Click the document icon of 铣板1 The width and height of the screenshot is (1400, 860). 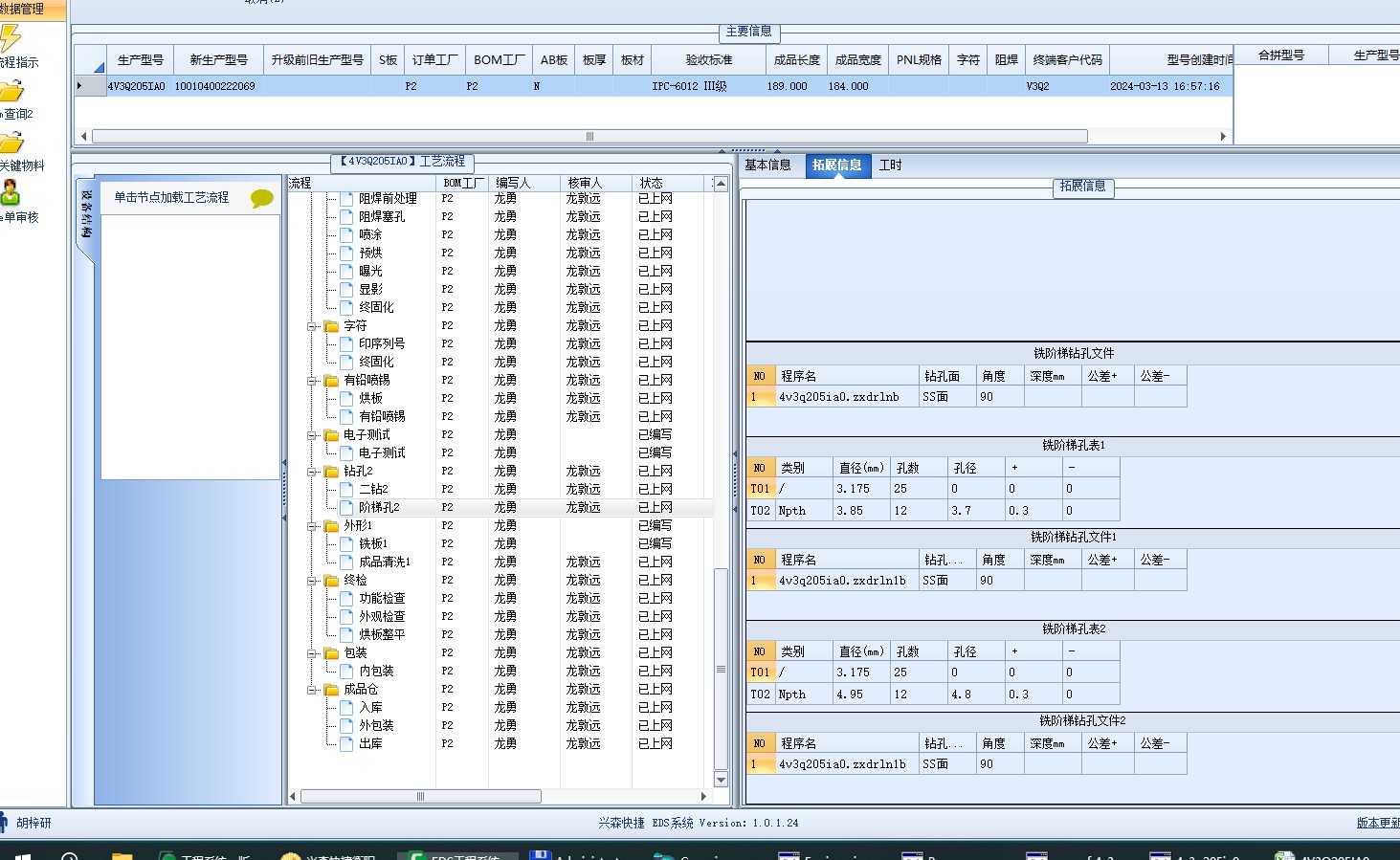(347, 544)
